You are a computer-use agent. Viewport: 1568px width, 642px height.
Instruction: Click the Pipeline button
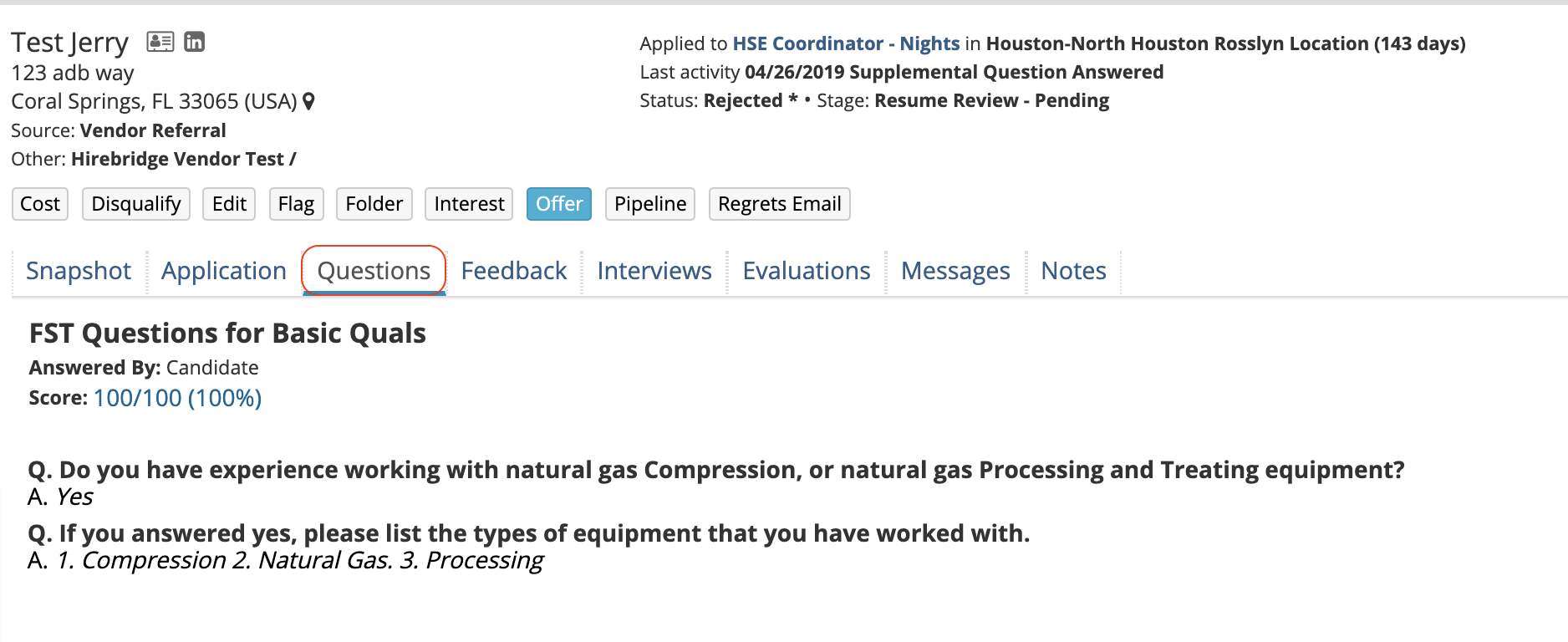[649, 204]
